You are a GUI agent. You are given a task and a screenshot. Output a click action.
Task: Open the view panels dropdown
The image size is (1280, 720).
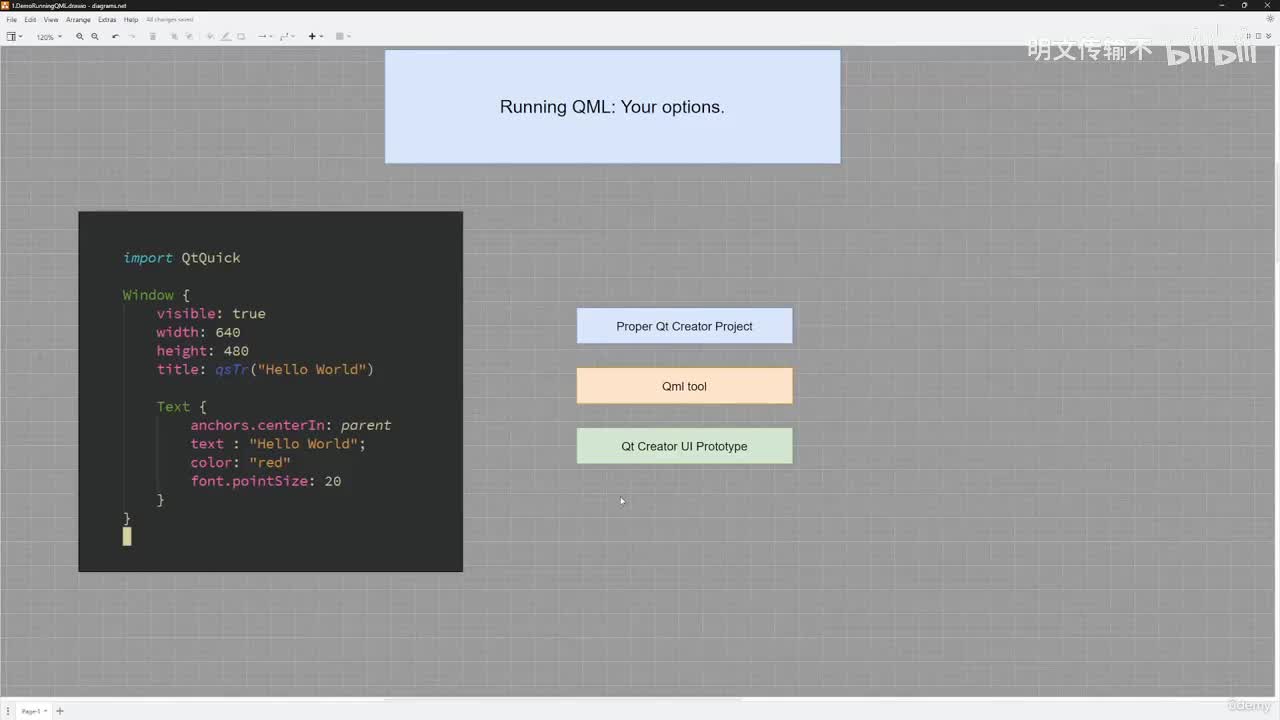(14, 37)
